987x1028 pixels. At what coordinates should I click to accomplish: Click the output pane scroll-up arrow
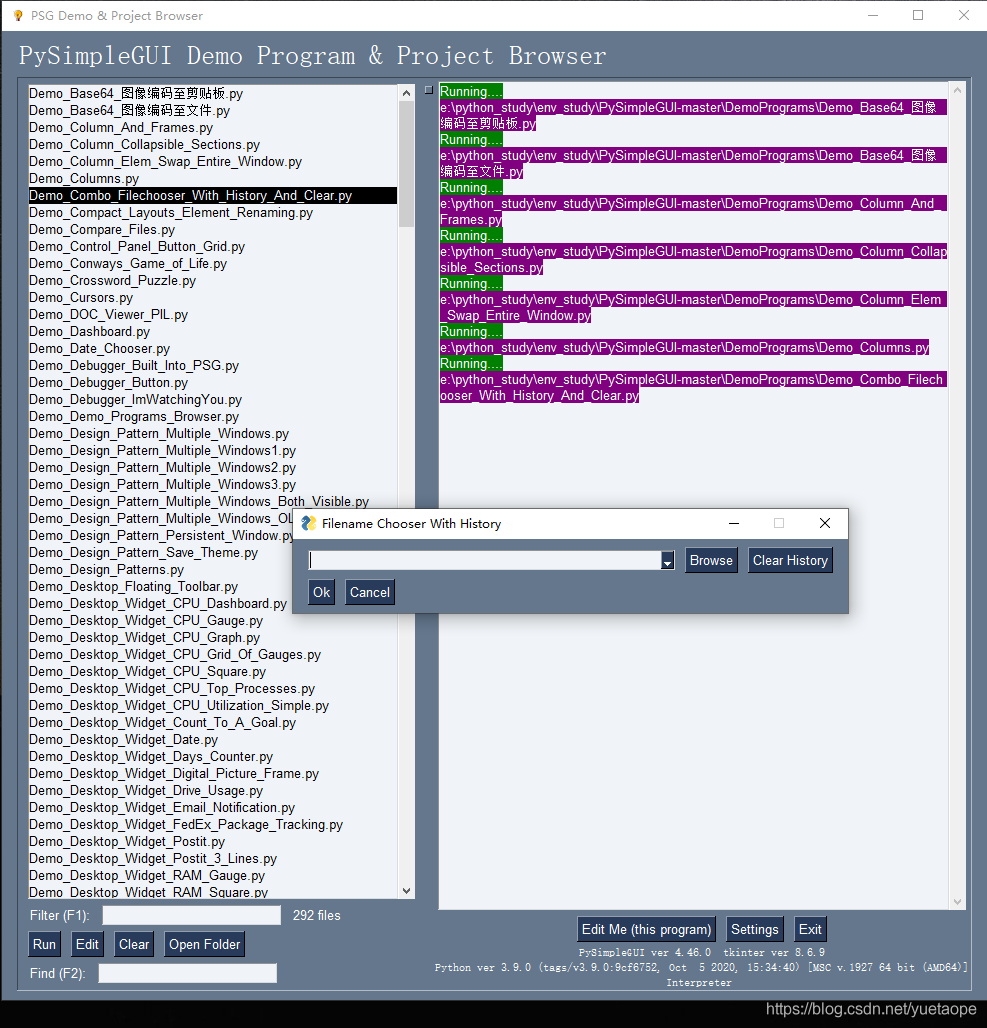click(957, 90)
